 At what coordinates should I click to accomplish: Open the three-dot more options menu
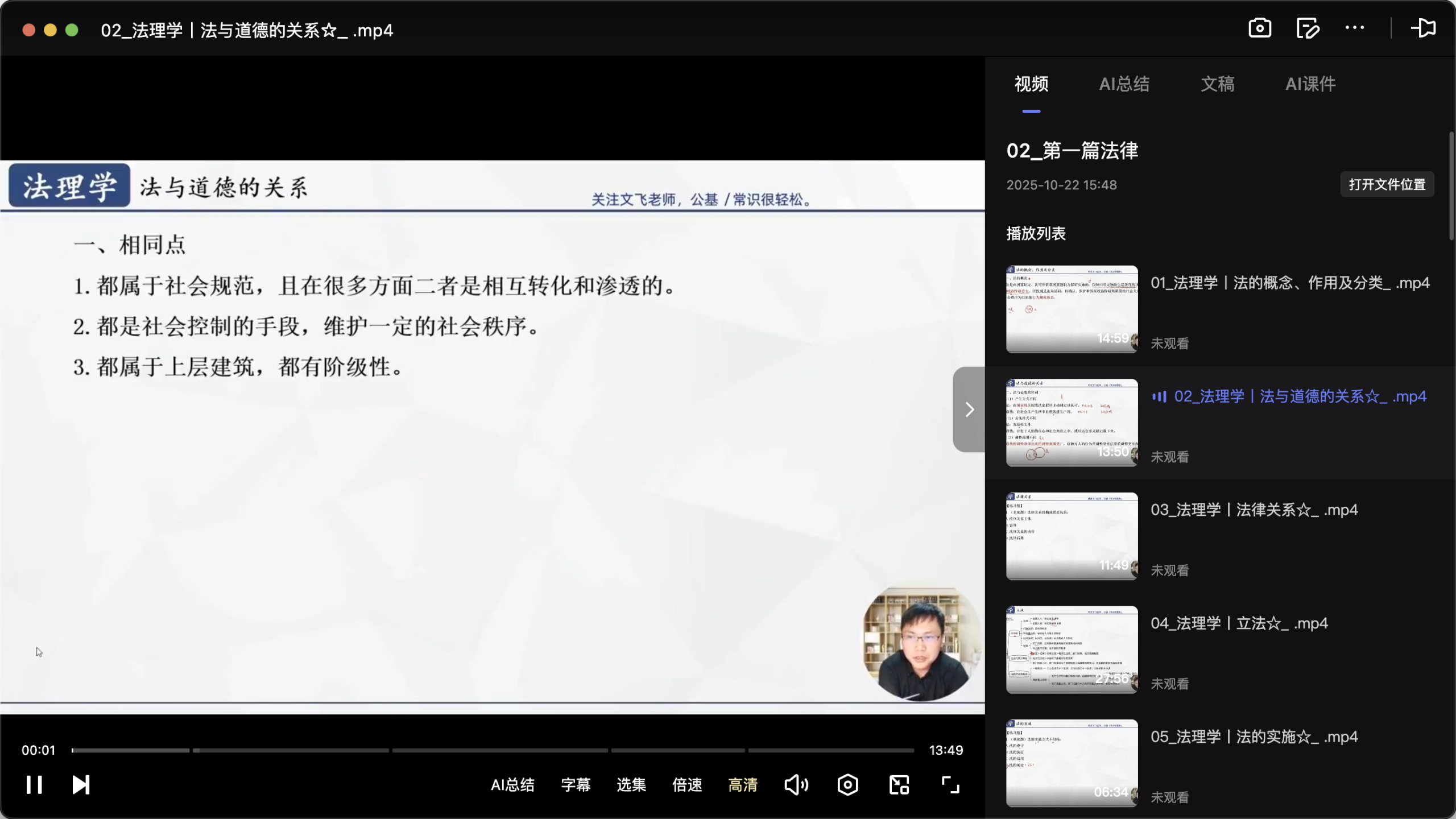click(1355, 28)
